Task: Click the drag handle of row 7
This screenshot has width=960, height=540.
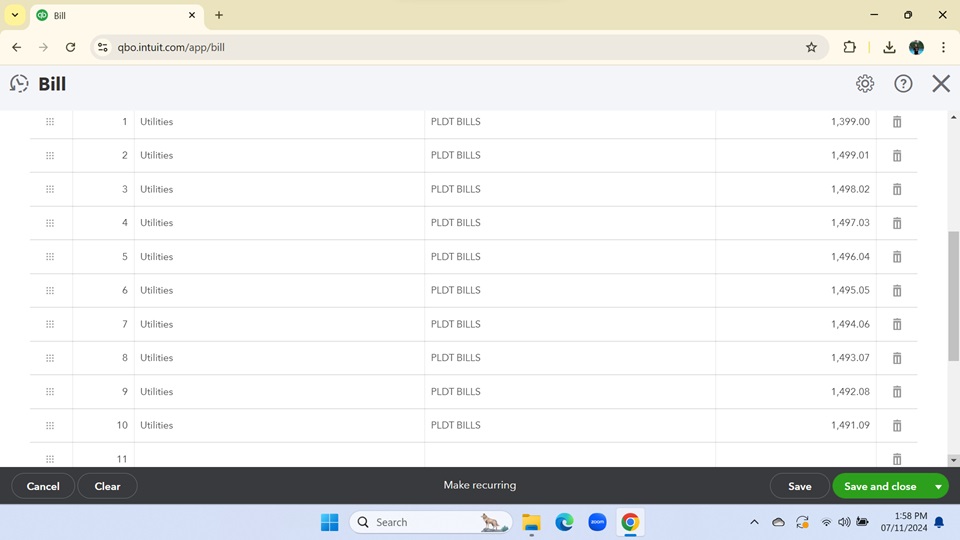Action: 50,324
